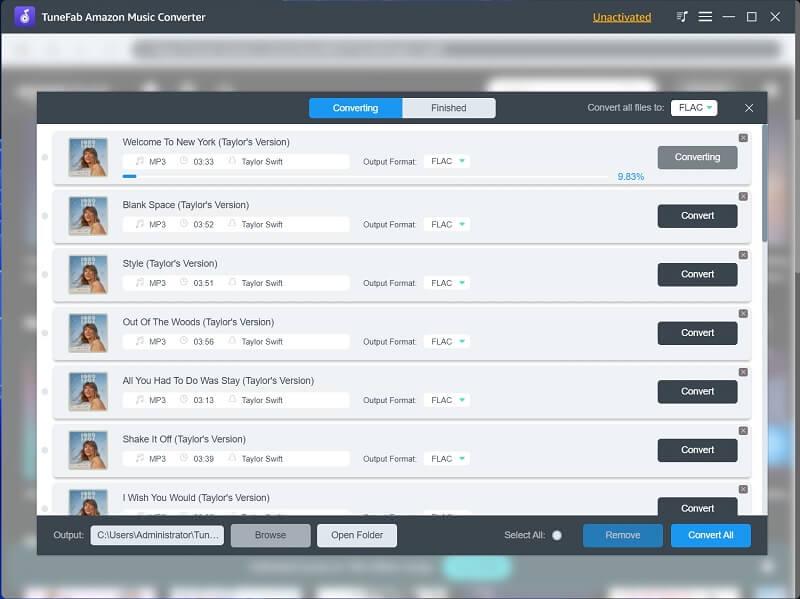Screen dimensions: 800x599
Task: Open the Convert all files to FLAC dropdown
Action: [x=694, y=108]
